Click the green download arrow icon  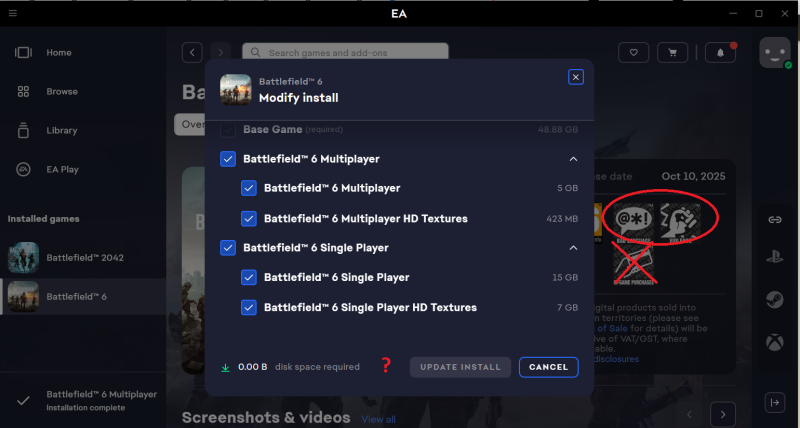click(225, 367)
